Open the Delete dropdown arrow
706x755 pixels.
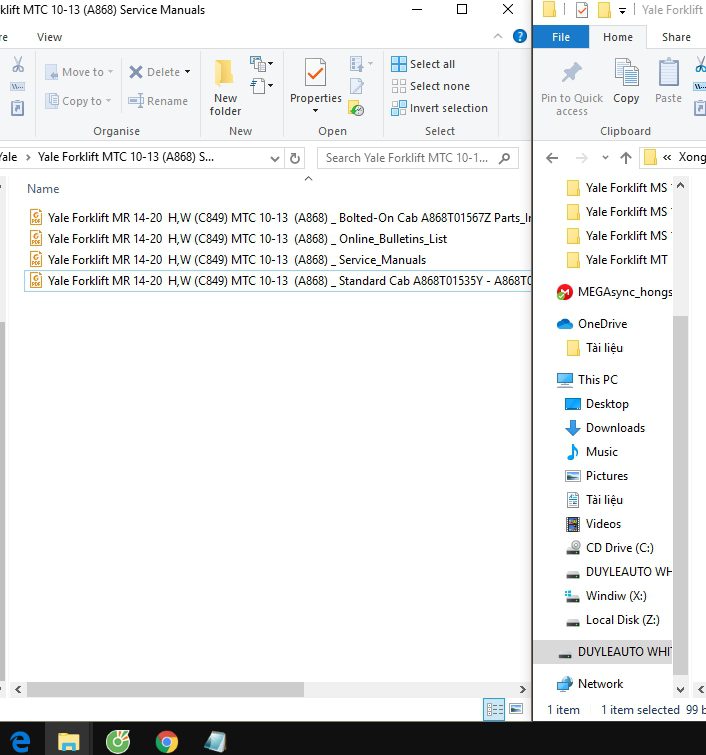[x=187, y=72]
